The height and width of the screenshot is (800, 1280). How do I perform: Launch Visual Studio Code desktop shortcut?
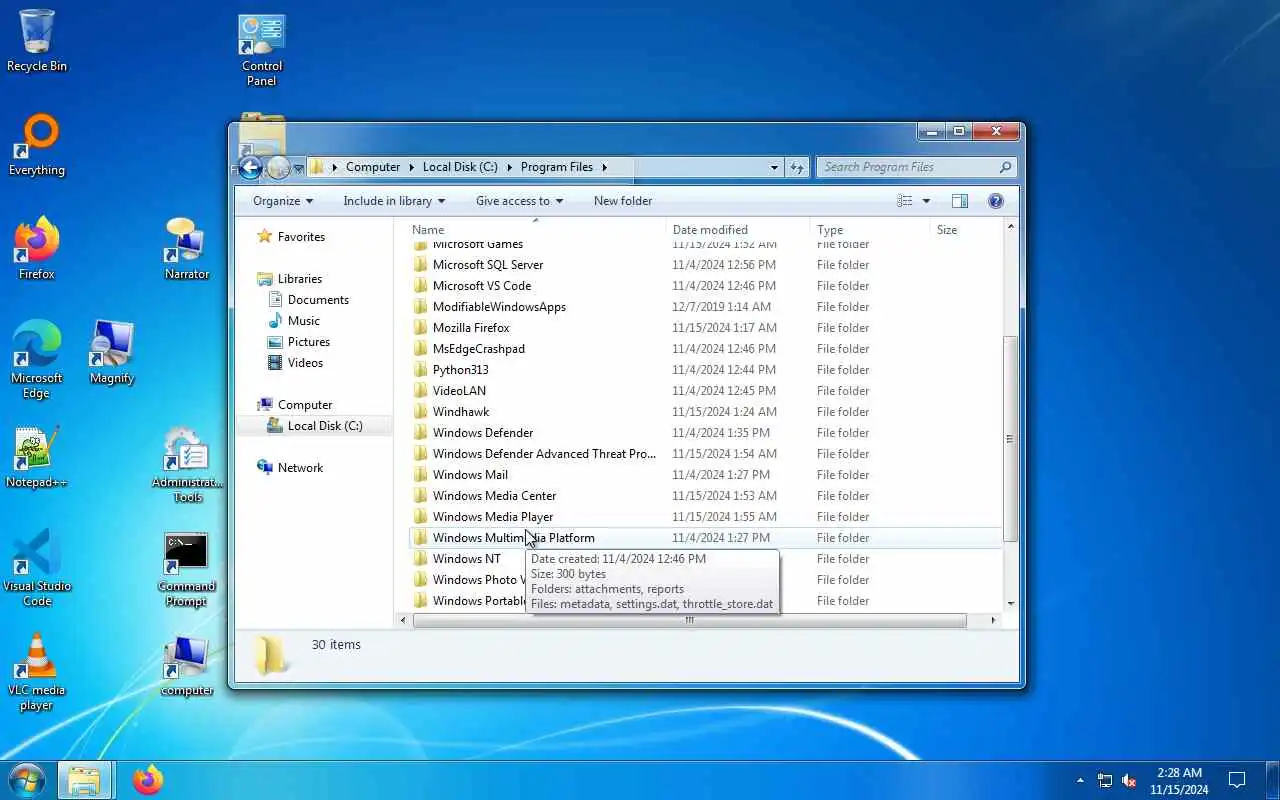[37, 568]
